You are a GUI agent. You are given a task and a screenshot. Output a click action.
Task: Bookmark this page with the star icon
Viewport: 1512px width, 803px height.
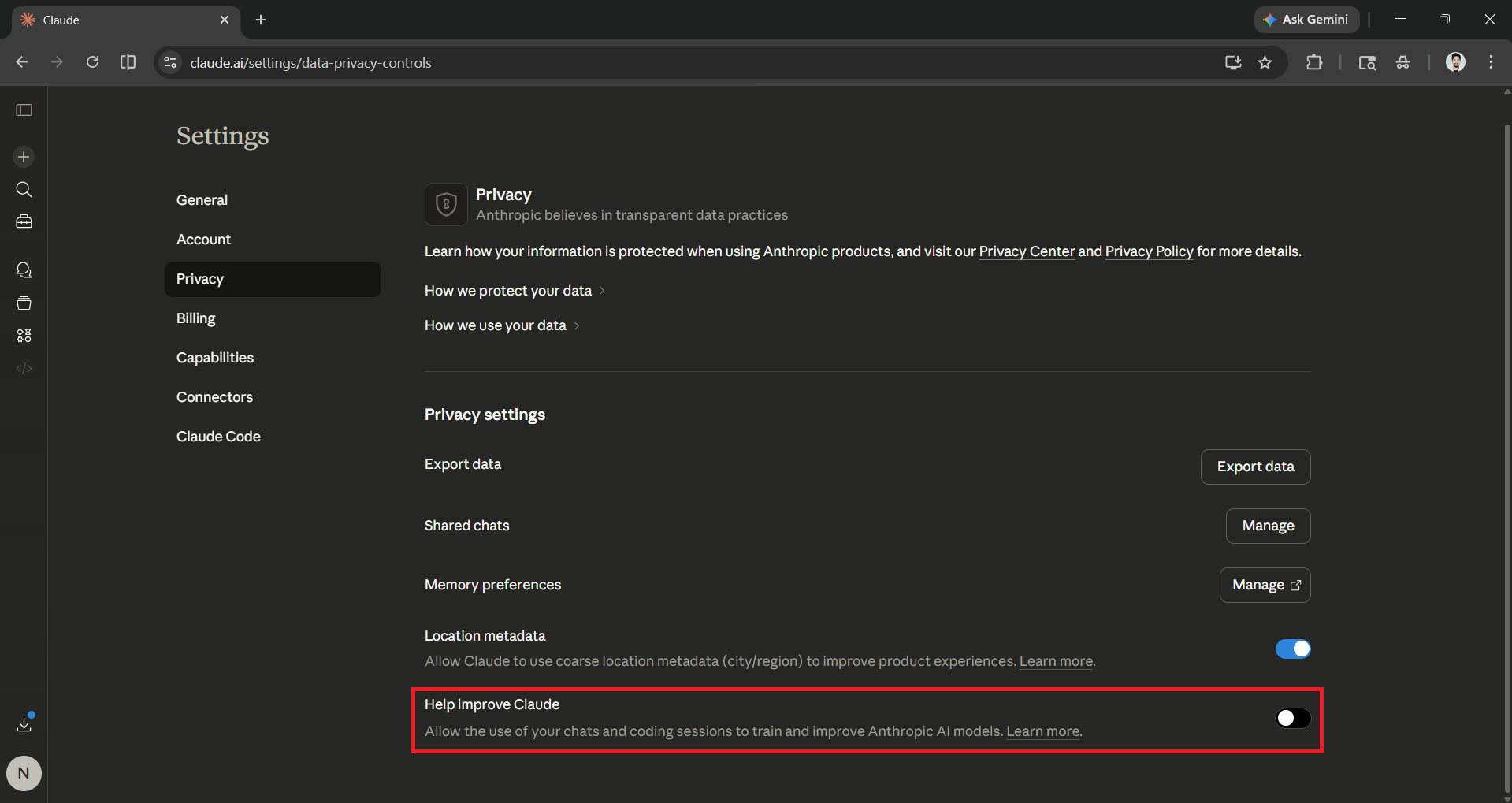[x=1265, y=62]
